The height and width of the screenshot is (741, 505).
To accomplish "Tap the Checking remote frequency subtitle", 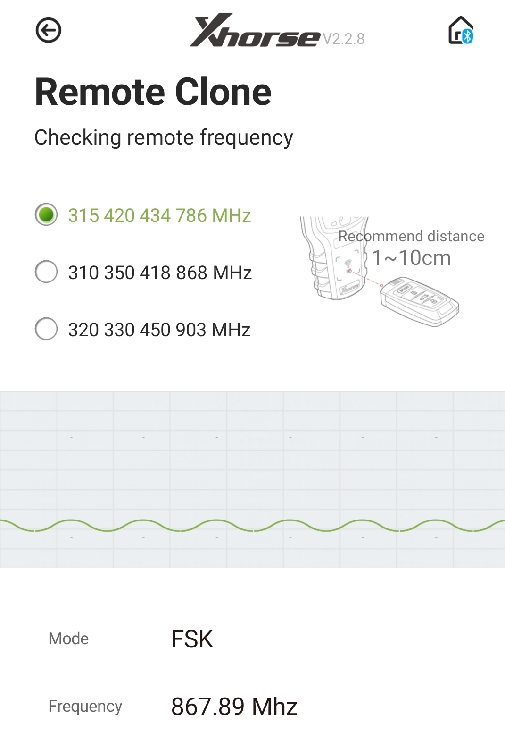I will tap(163, 138).
